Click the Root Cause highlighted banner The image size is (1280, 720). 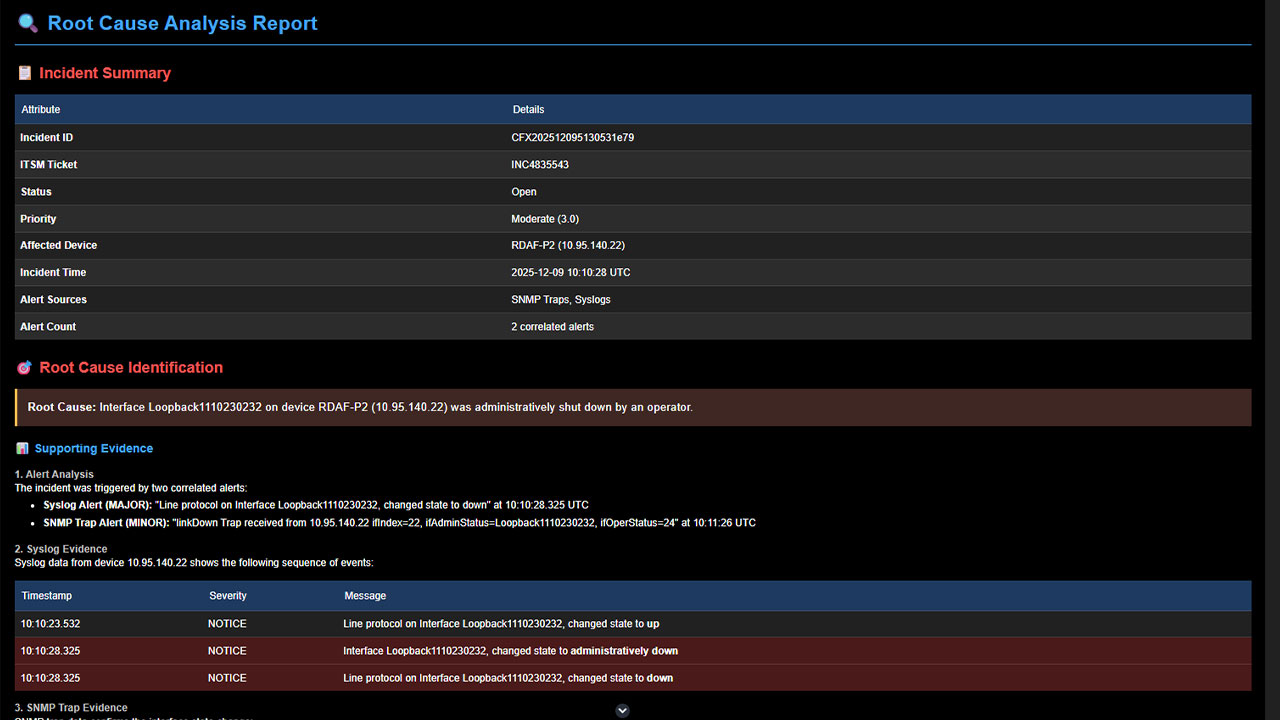633,408
